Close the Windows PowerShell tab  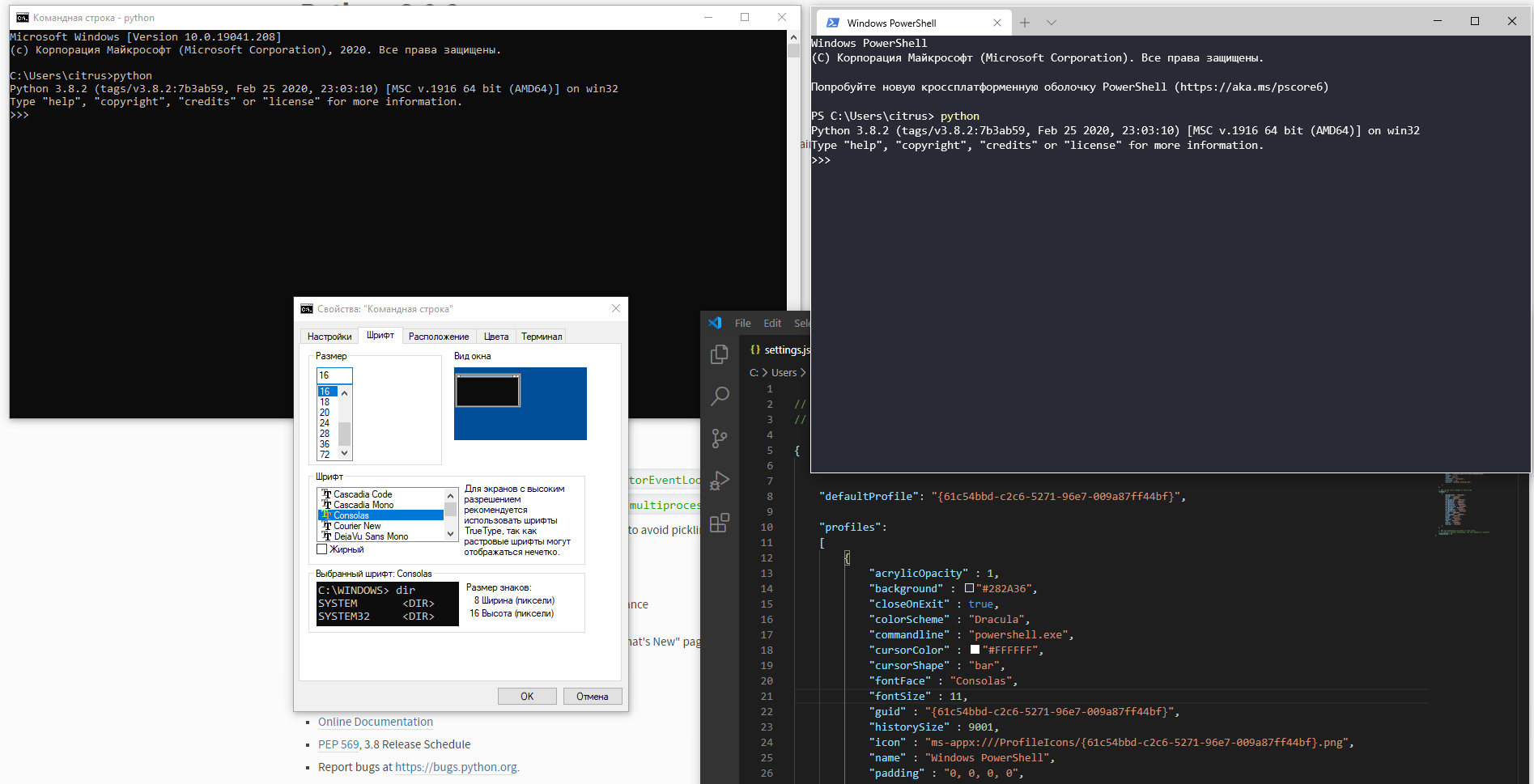(x=996, y=23)
